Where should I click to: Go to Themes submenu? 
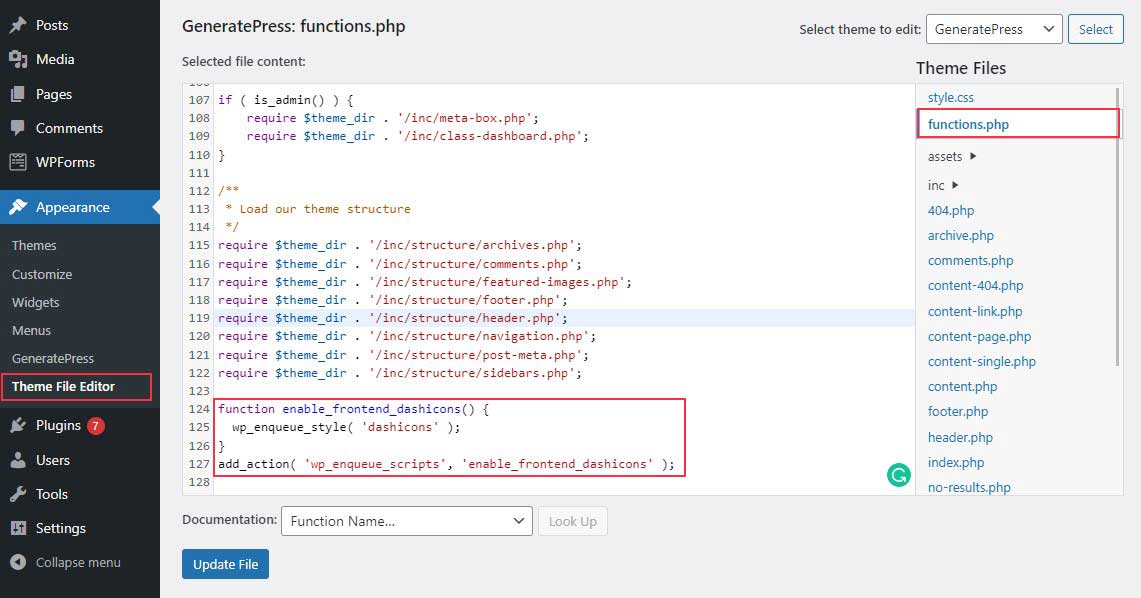pyautogui.click(x=34, y=245)
